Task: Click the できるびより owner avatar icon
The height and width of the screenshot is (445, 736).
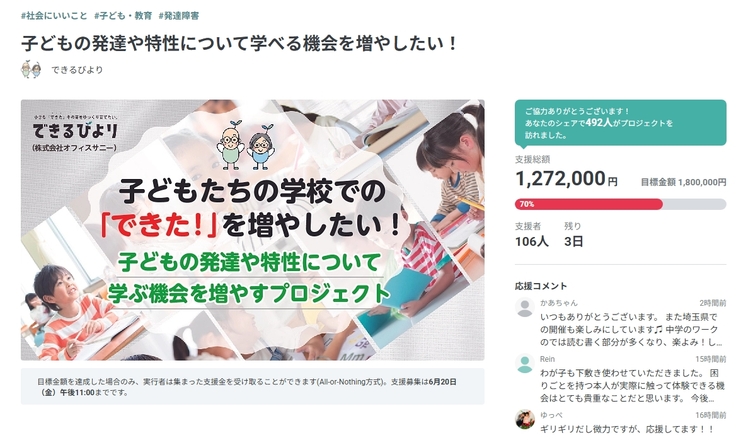Action: (x=31, y=69)
